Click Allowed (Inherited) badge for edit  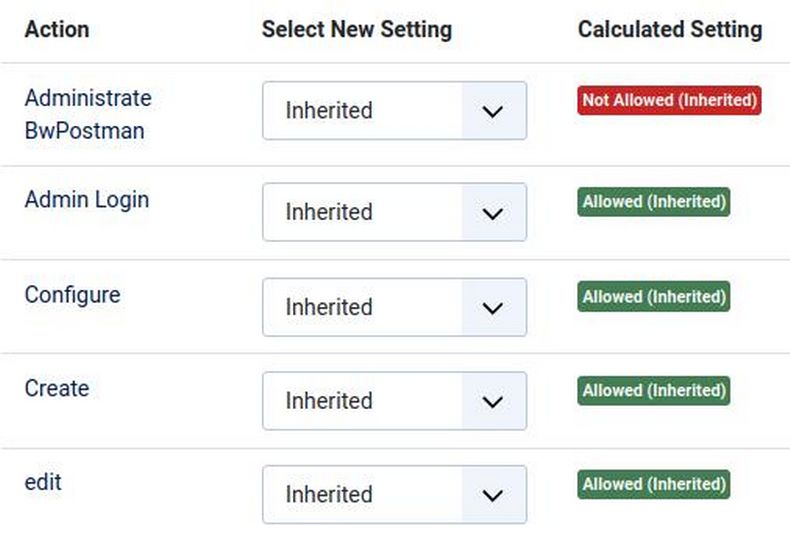[x=653, y=484]
